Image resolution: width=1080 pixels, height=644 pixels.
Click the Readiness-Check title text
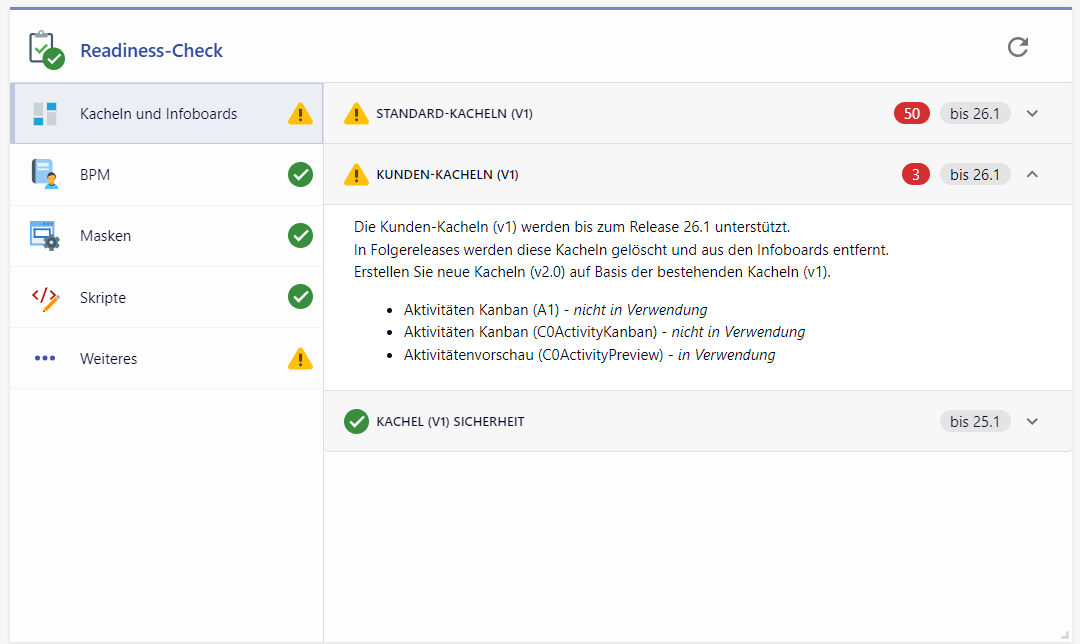151,50
